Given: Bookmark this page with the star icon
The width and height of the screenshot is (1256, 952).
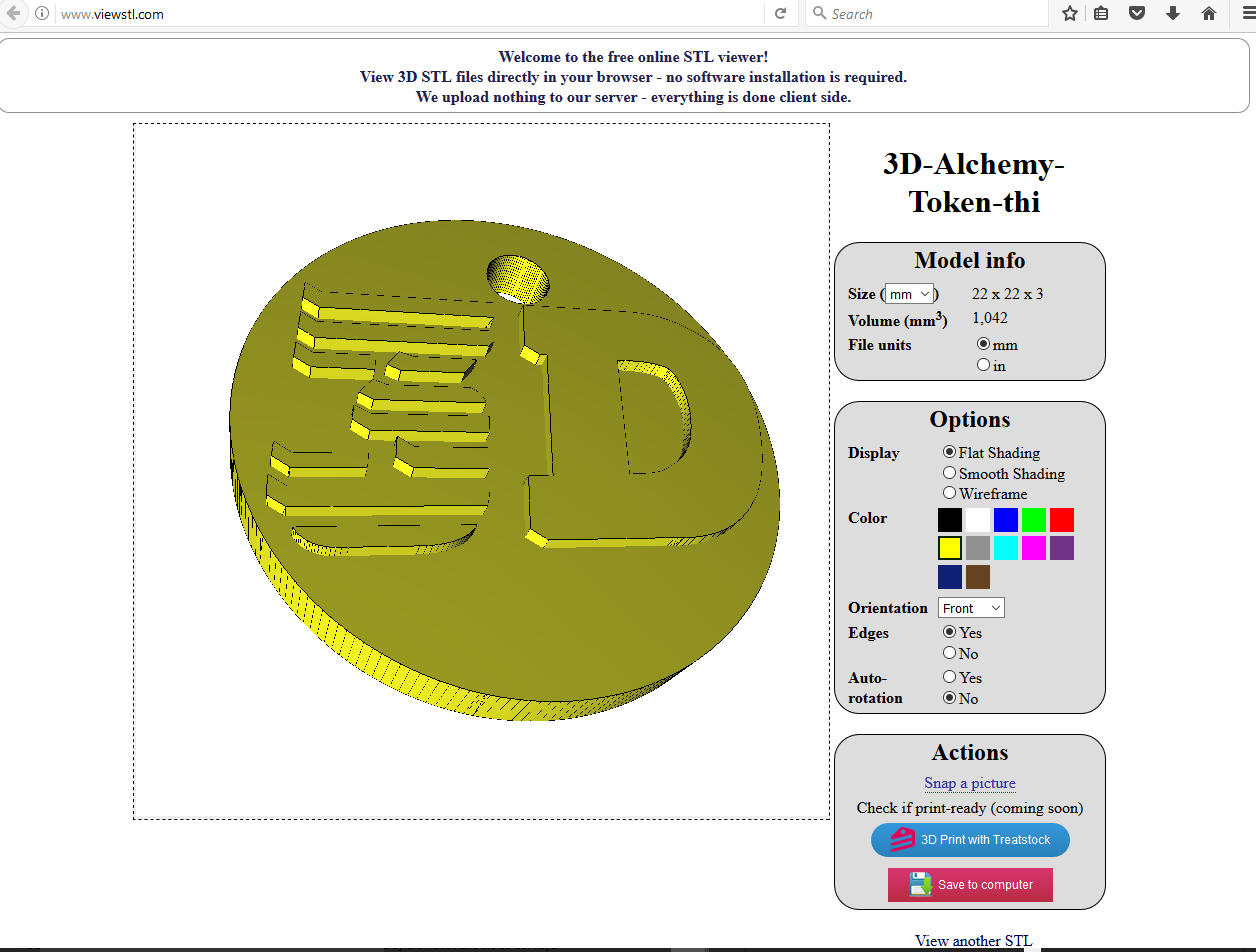Looking at the screenshot, I should (x=1070, y=14).
